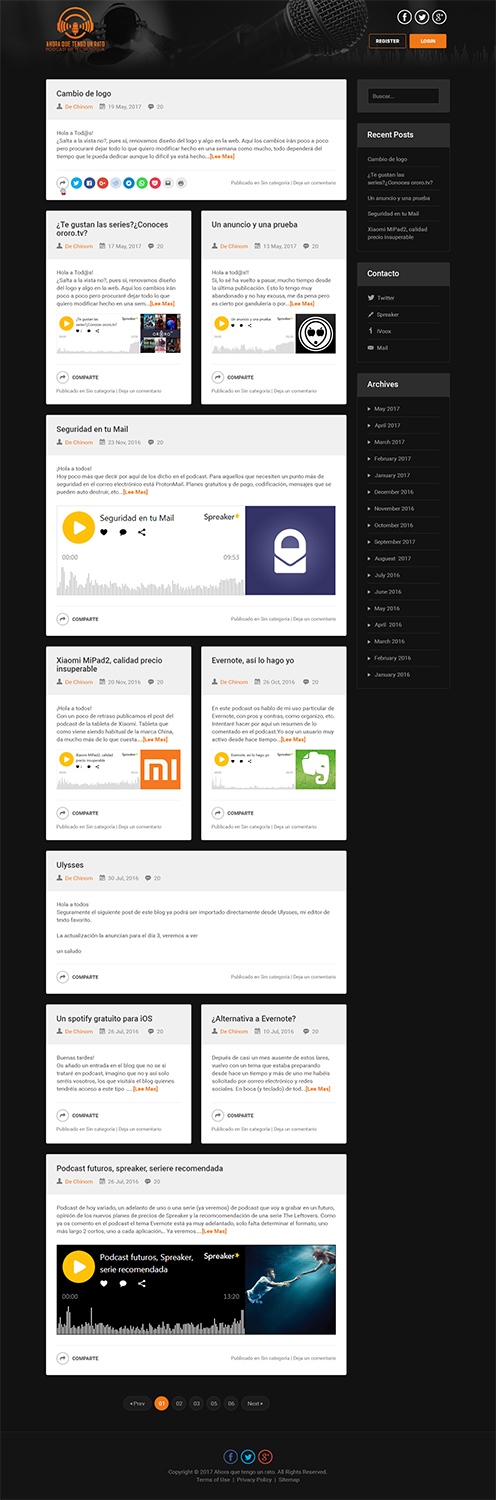Open December 2016 archive
This screenshot has height=1500, width=496.
393,492
